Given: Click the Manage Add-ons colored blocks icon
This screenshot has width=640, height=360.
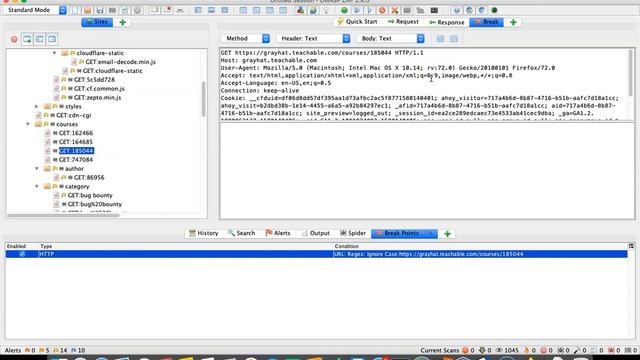Looking at the screenshot, I should click(x=300, y=10).
